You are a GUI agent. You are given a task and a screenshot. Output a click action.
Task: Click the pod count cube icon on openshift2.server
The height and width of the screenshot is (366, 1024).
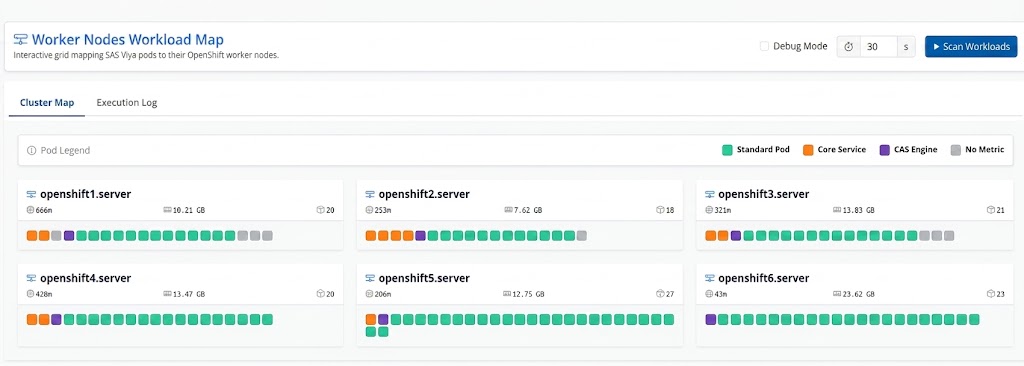click(660, 210)
